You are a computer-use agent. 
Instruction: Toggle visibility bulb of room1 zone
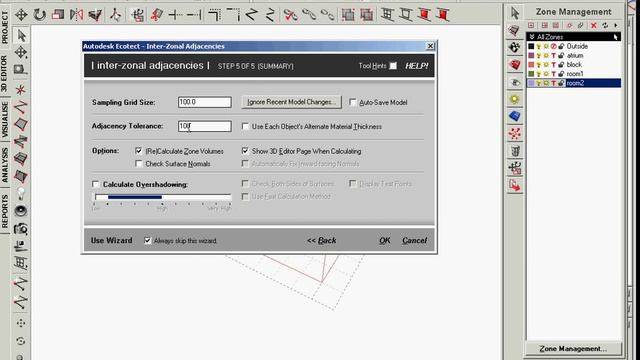[x=539, y=74]
